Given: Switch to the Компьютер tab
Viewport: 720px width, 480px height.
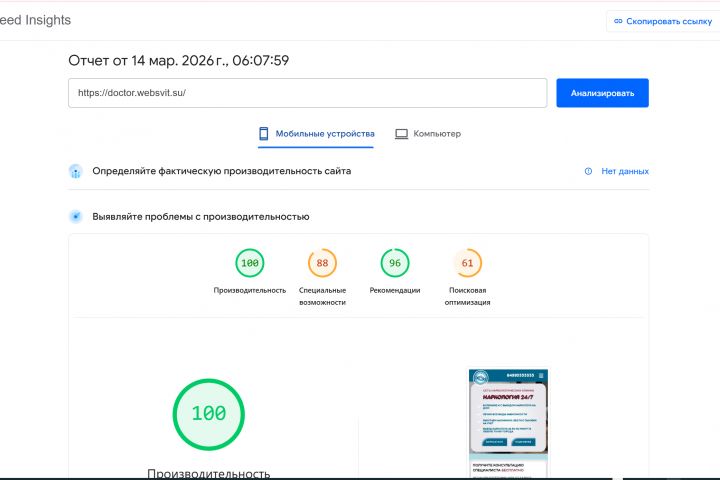Looking at the screenshot, I should 428,134.
